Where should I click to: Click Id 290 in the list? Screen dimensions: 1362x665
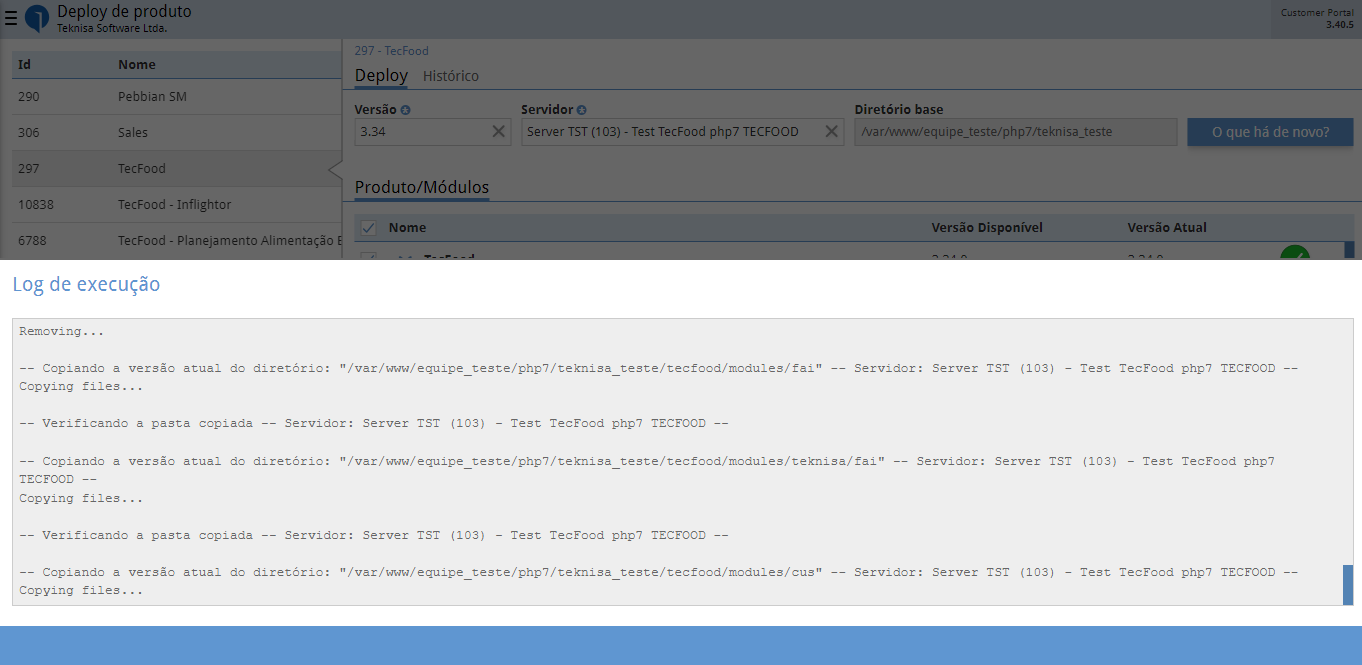[x=29, y=97]
